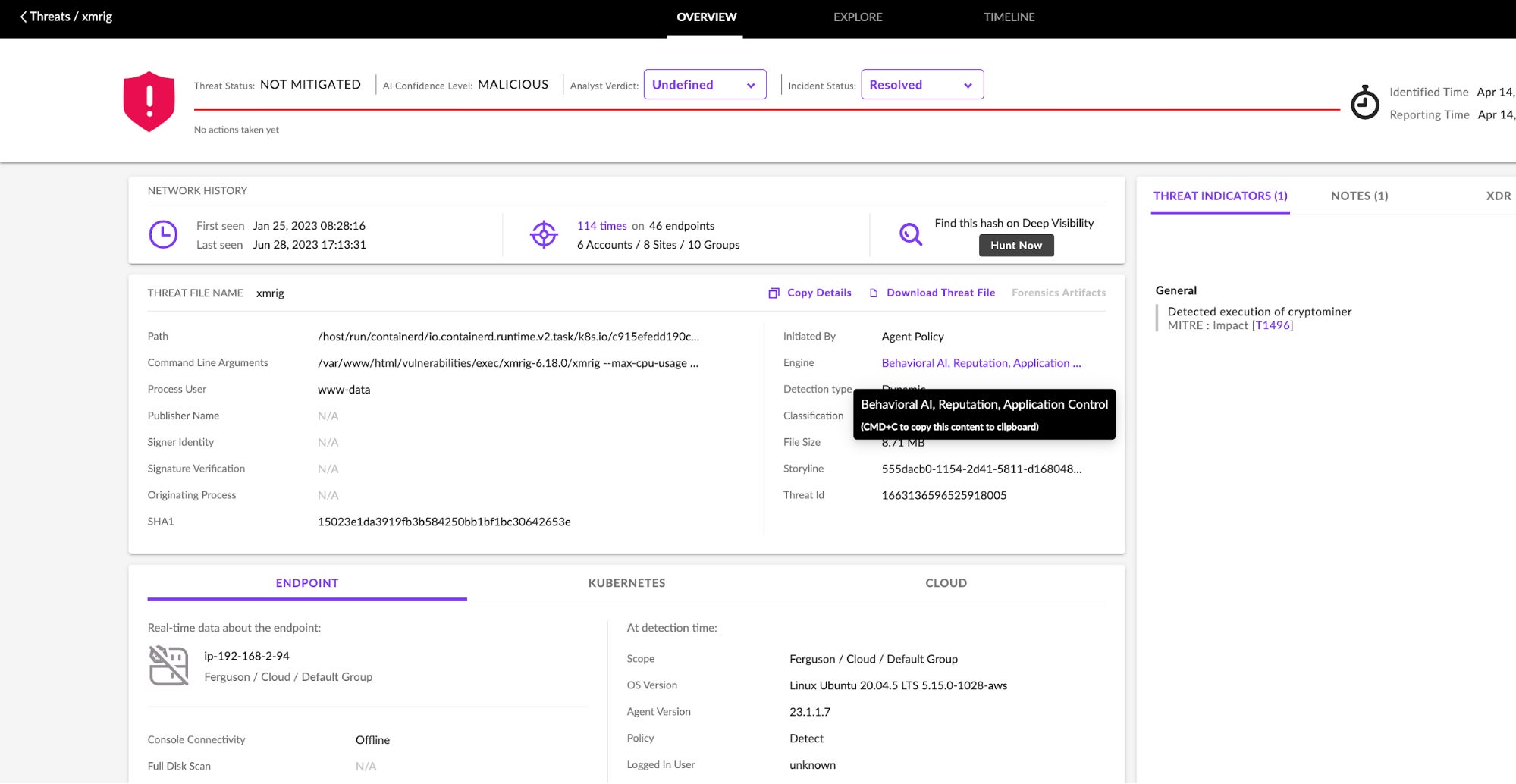Select the Kubernetes tab
1516x784 pixels.
tap(626, 583)
